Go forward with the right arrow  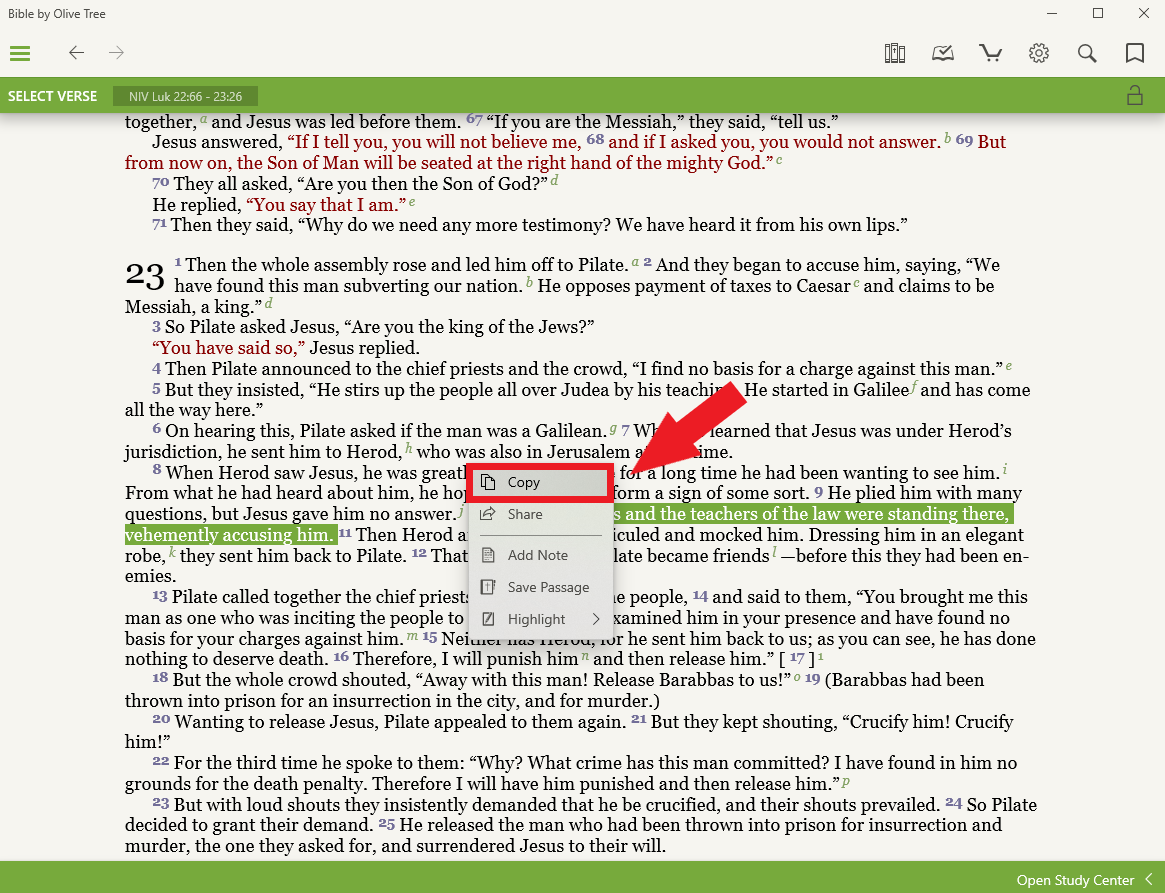(117, 53)
